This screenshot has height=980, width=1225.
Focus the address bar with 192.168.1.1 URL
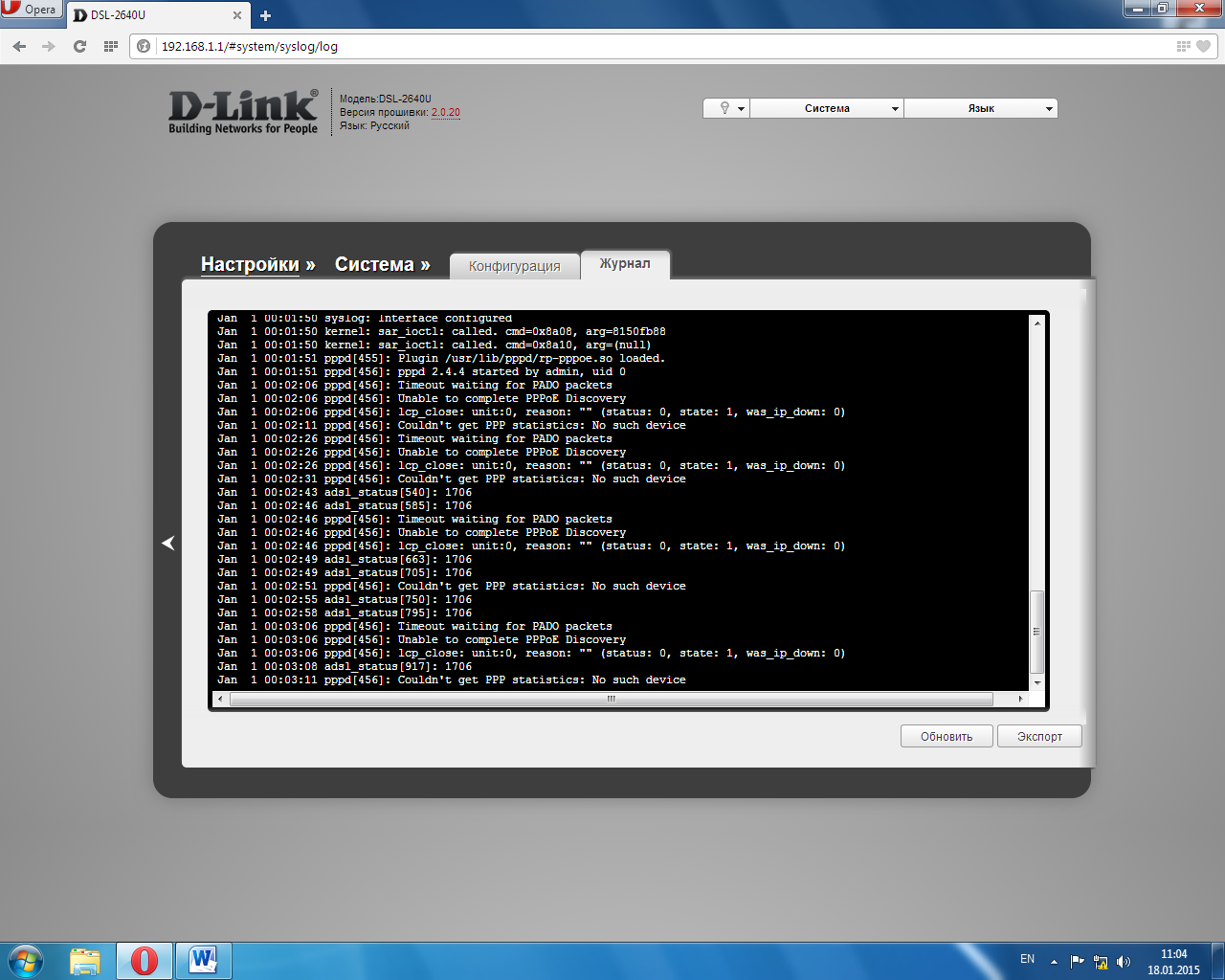pyautogui.click(x=660, y=46)
